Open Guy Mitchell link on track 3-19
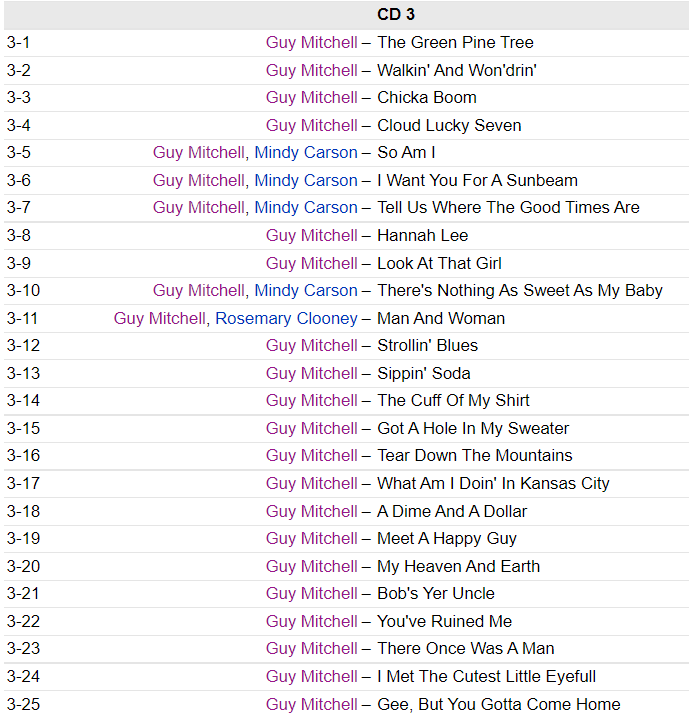689x719 pixels. [x=311, y=539]
